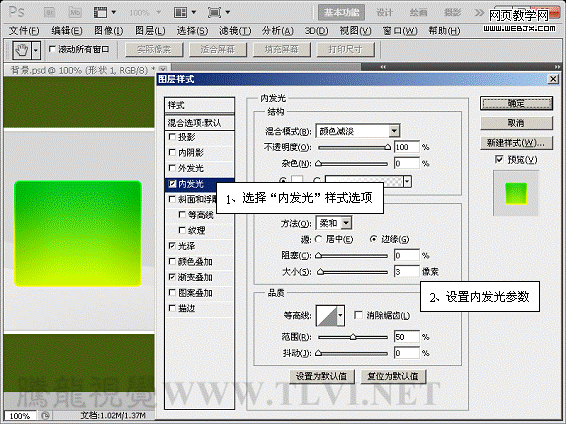Switch to the 设计 workspace

(x=384, y=13)
